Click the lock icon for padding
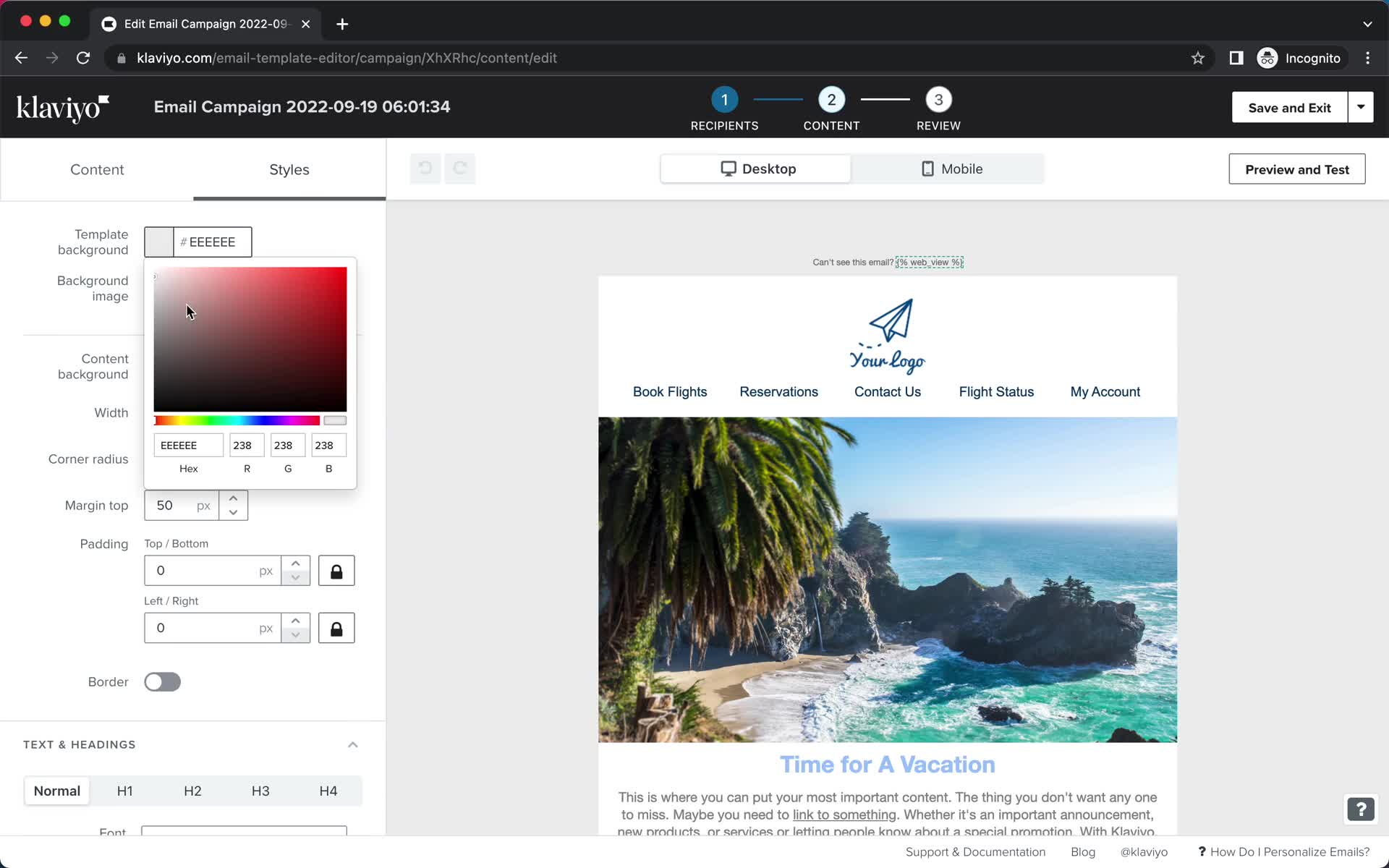This screenshot has height=868, width=1389. tap(336, 570)
